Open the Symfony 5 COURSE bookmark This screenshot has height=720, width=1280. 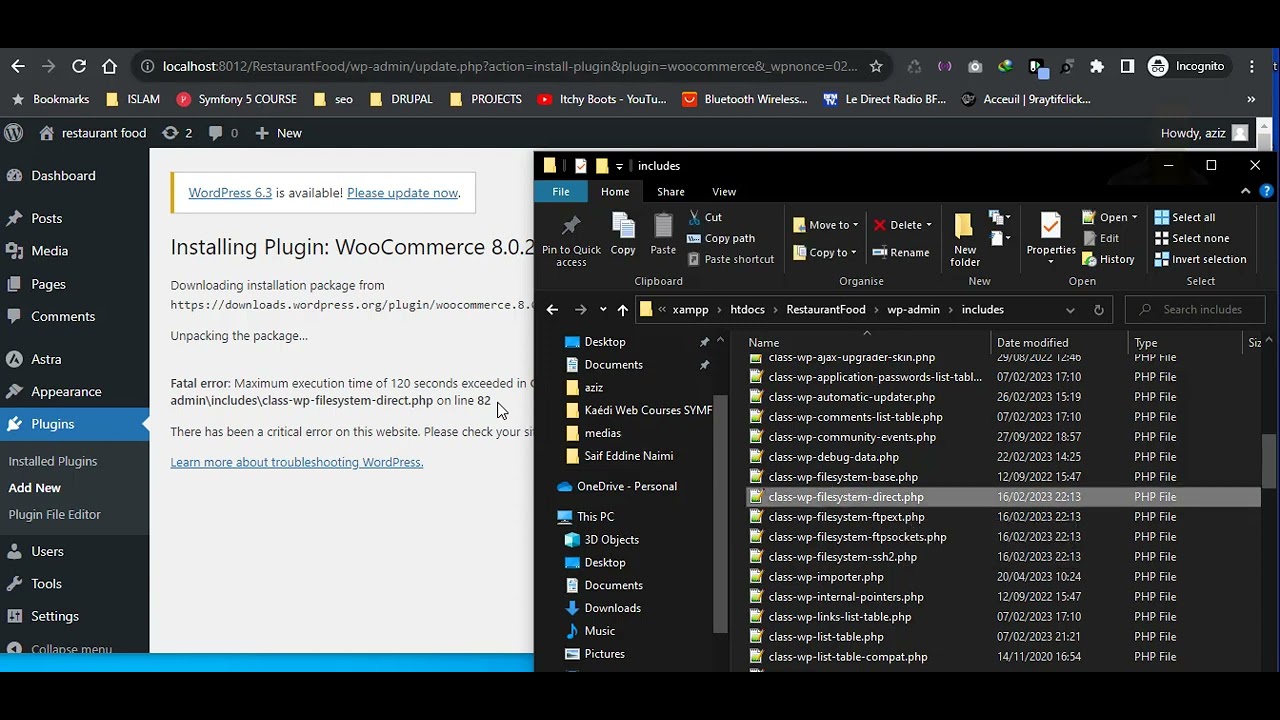237,99
